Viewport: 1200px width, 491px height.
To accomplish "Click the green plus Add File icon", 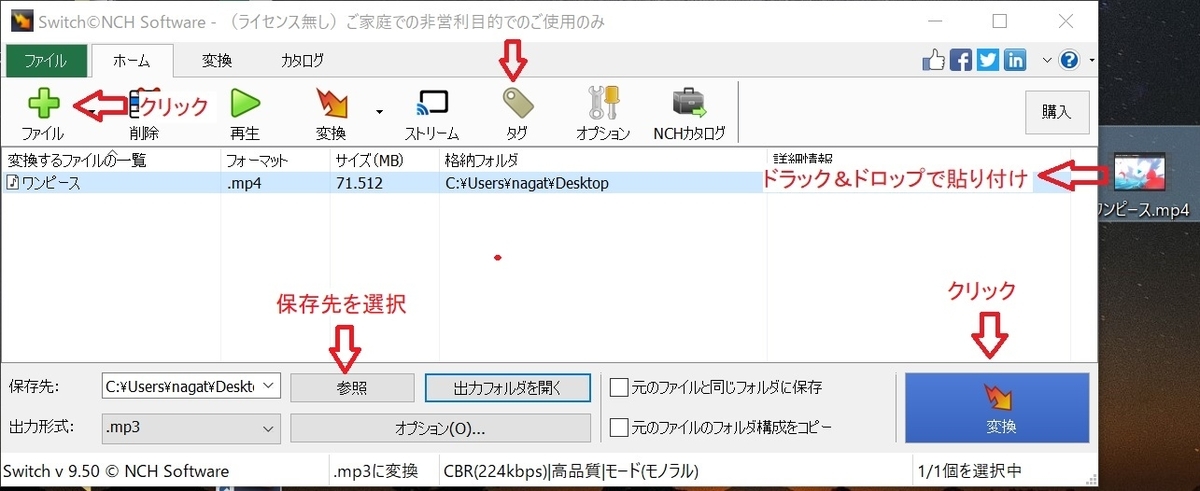I will (x=42, y=103).
